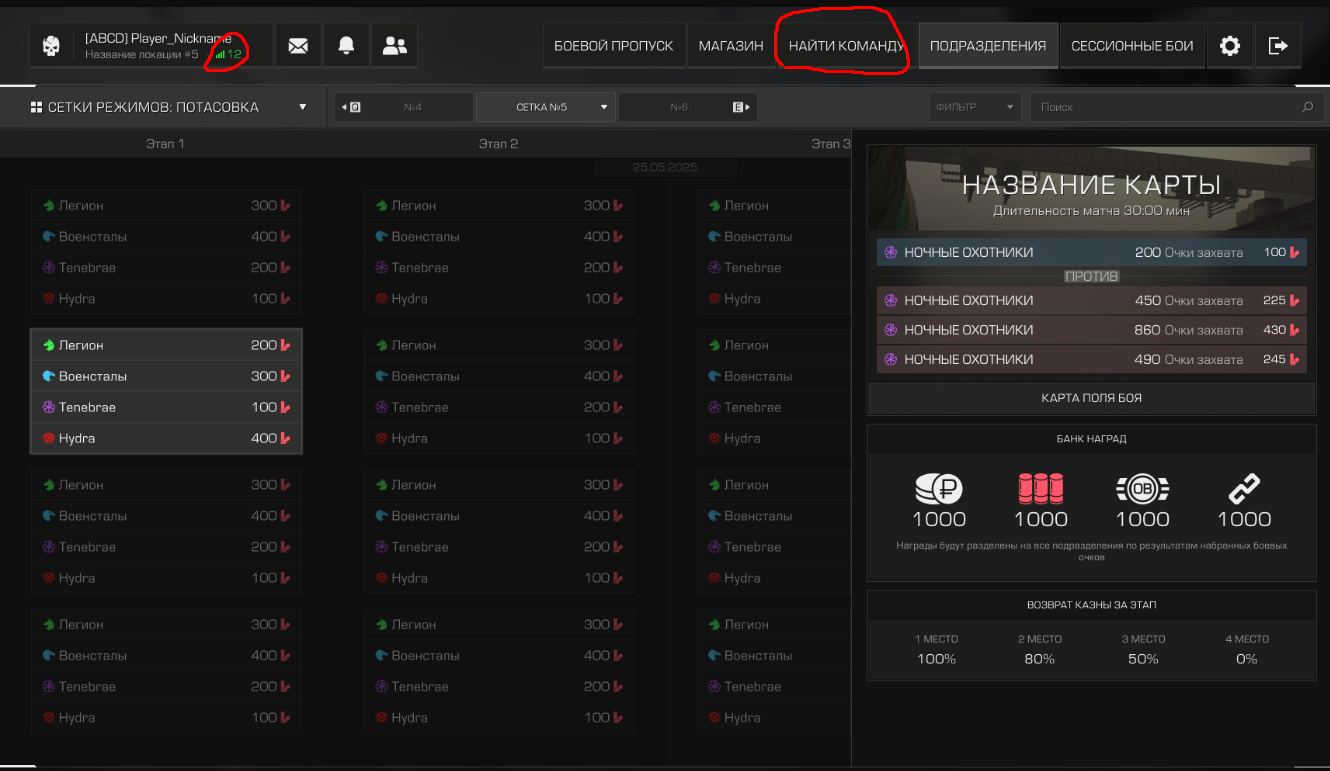Open the Фильтр dropdown
Screen dimensions: 1330x771
point(975,107)
